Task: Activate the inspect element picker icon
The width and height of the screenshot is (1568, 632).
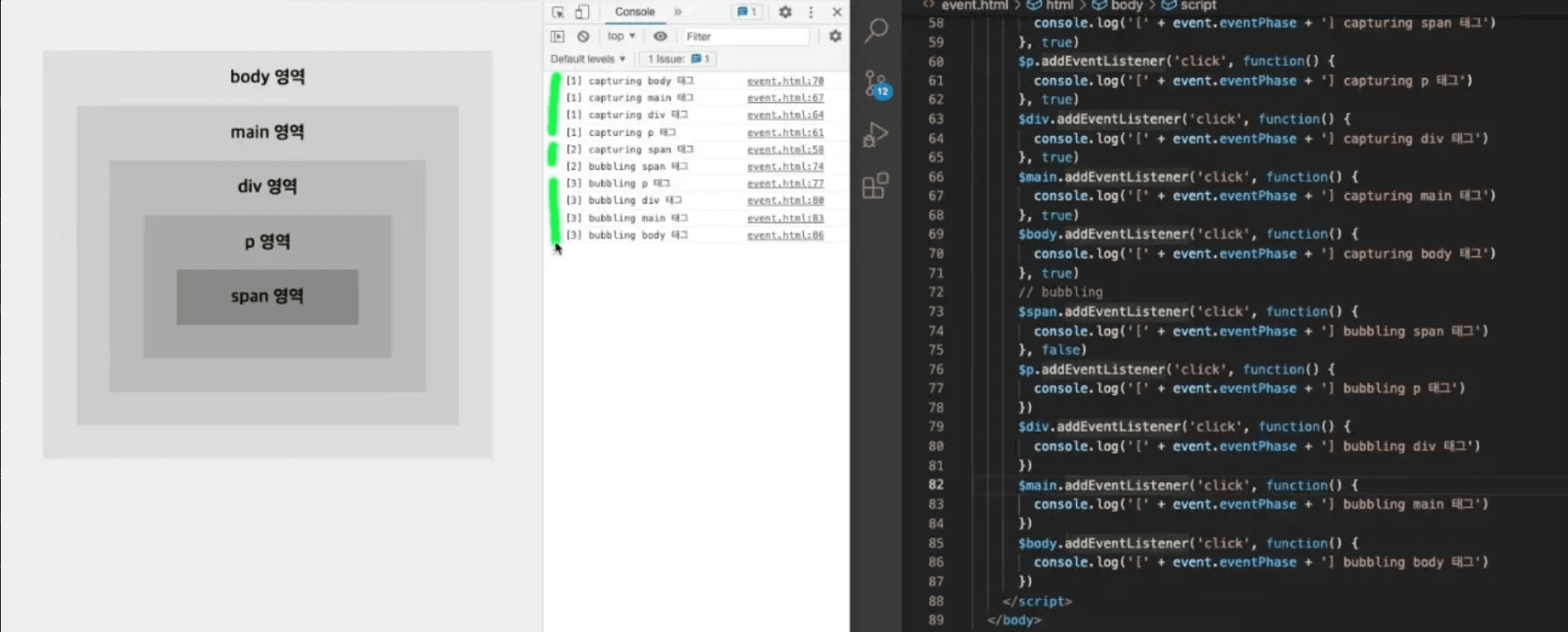Action: 558,12
